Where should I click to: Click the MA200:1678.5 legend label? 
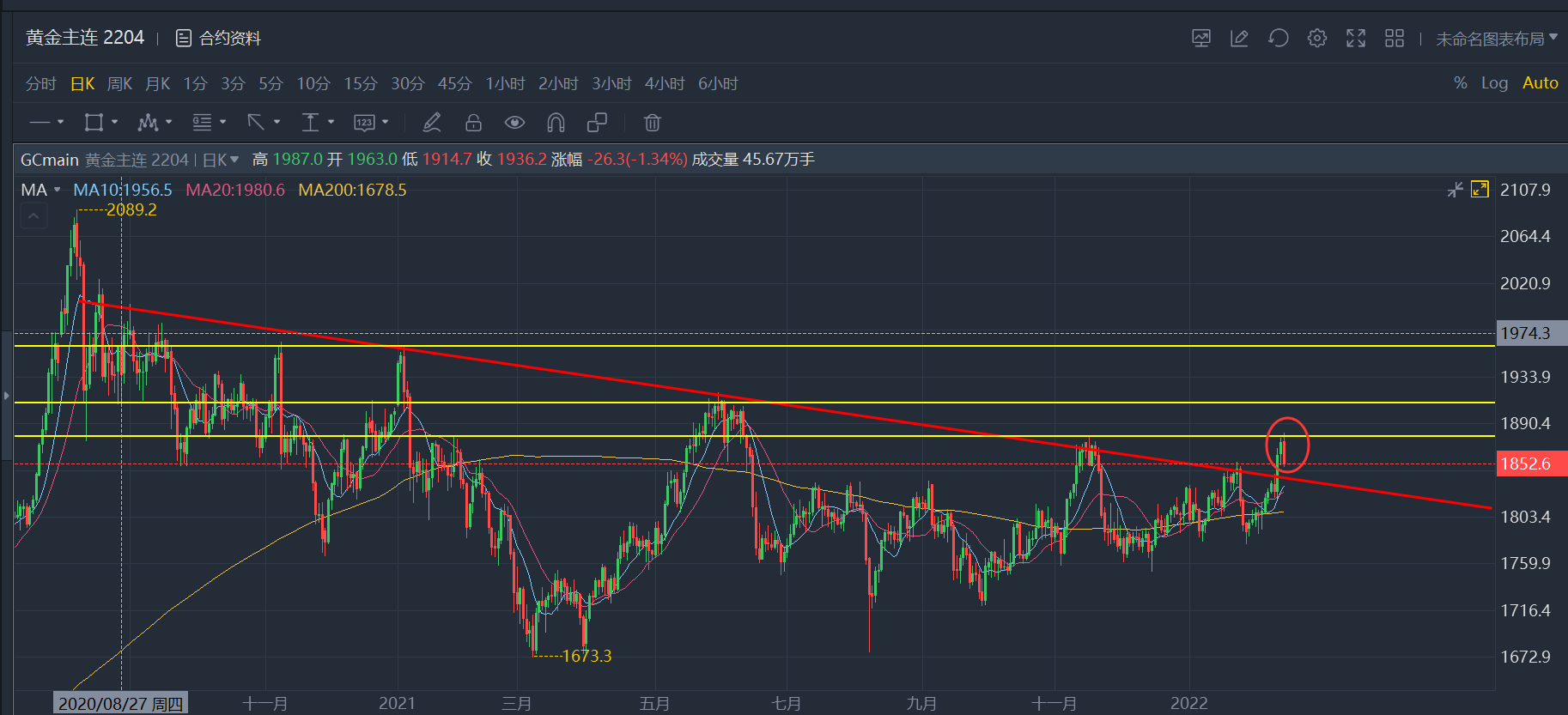(x=352, y=190)
